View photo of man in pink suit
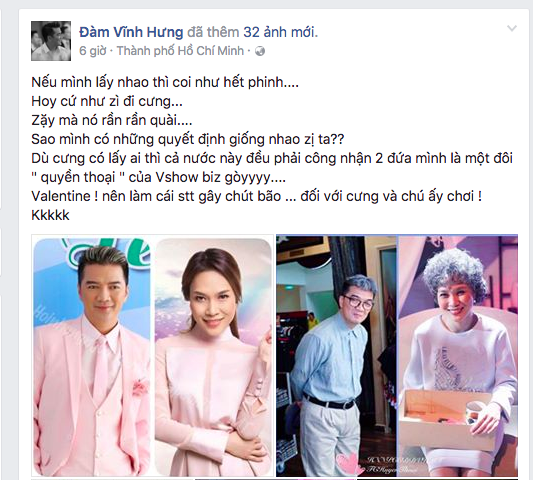This screenshot has width=533, height=480. click(x=92, y=357)
